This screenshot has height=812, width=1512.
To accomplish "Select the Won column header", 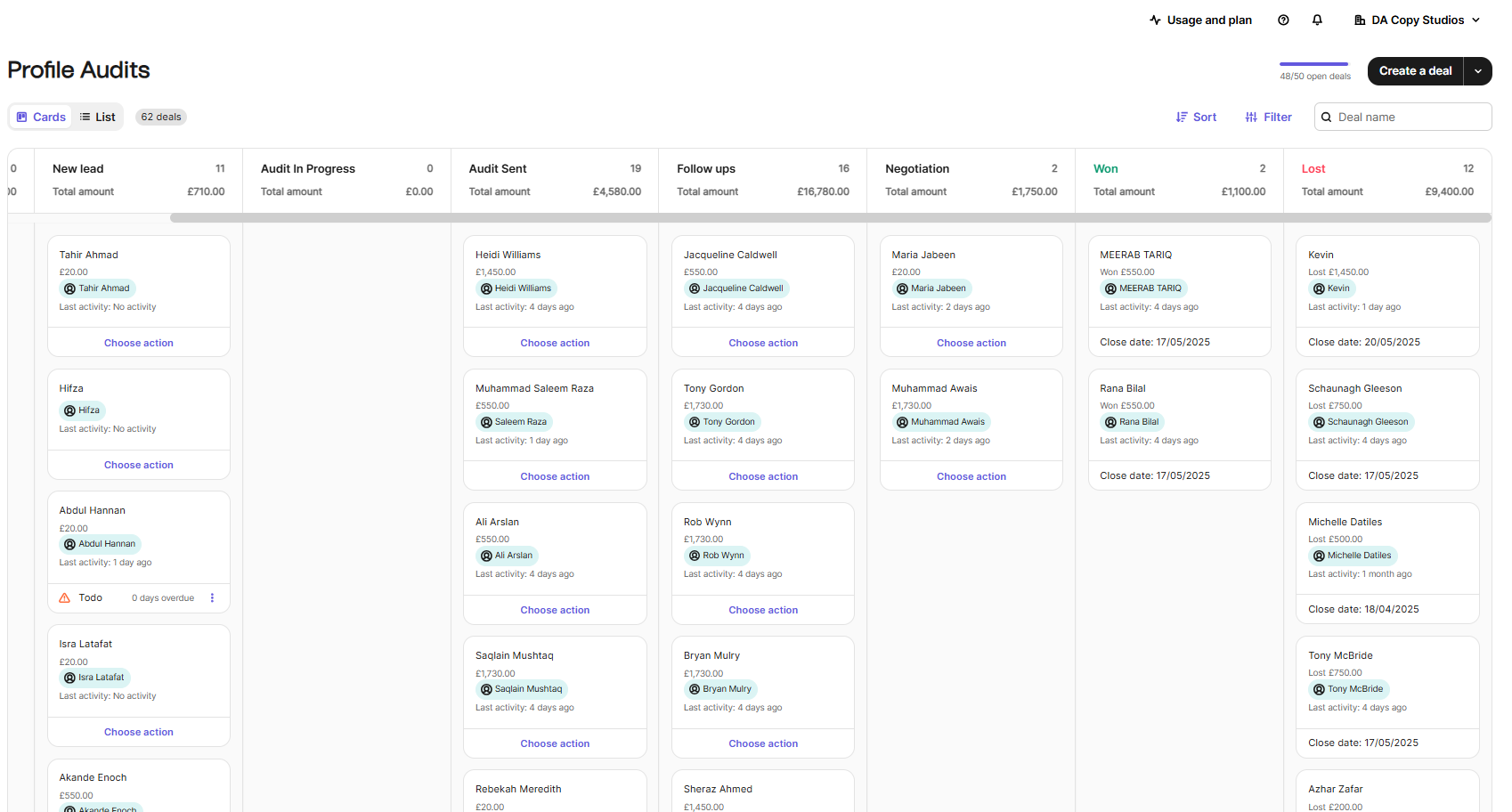I will [x=1105, y=169].
